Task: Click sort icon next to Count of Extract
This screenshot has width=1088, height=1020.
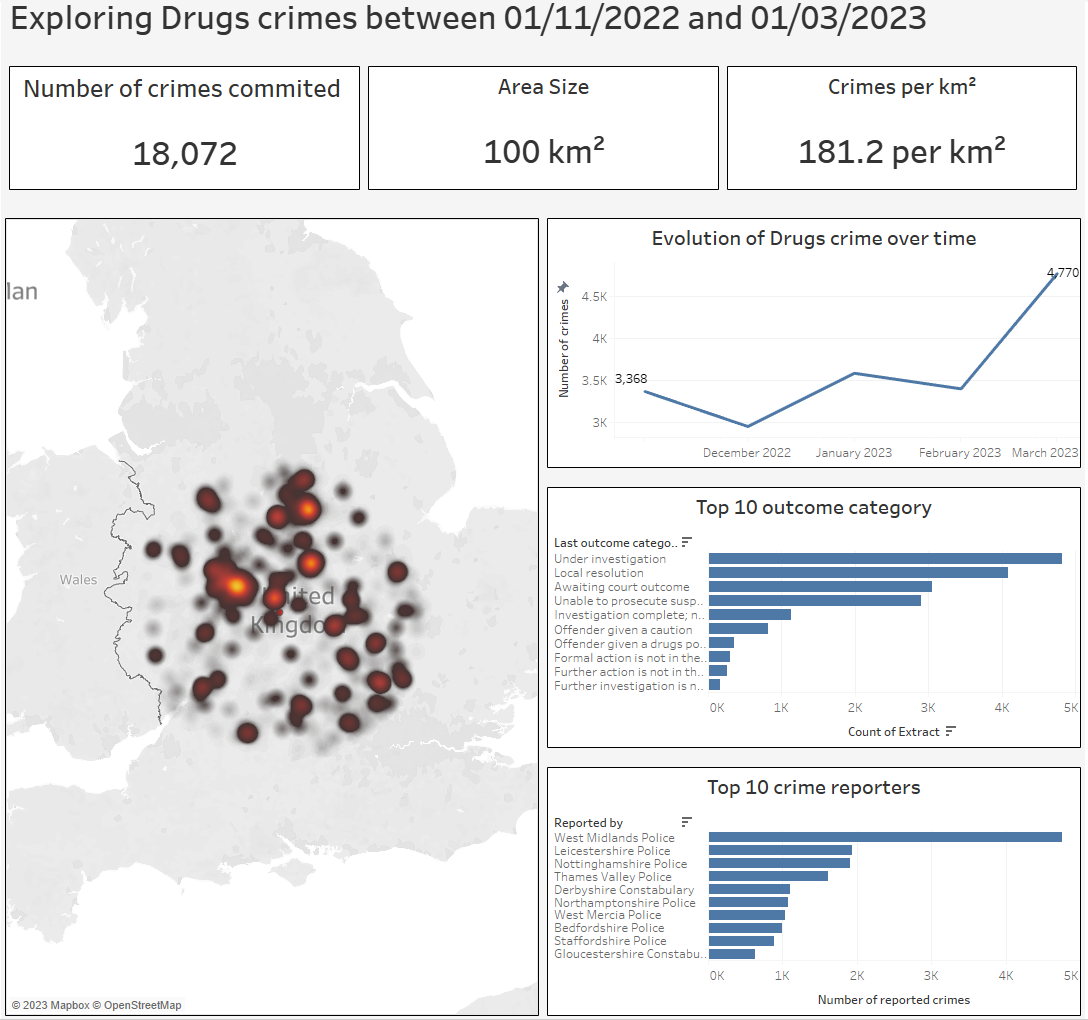Action: 951,731
